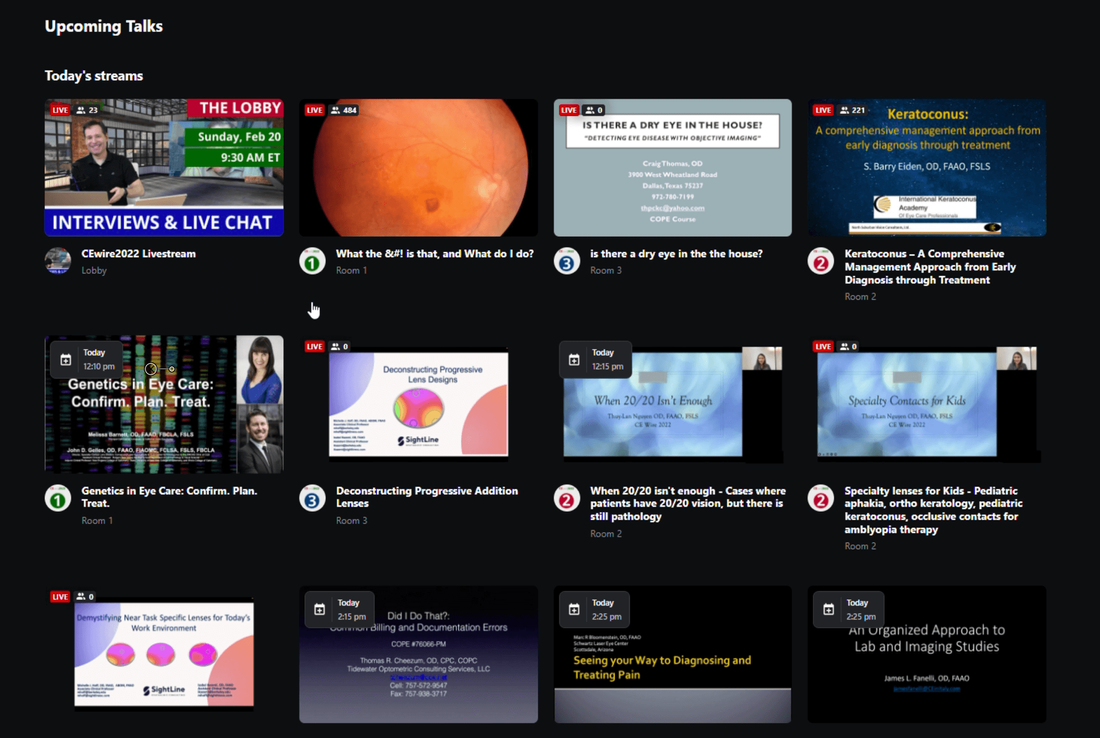The width and height of the screenshot is (1100, 738).
Task: Click Room 1 badge beside 'What the &#!' talk
Action: pyautogui.click(x=313, y=261)
